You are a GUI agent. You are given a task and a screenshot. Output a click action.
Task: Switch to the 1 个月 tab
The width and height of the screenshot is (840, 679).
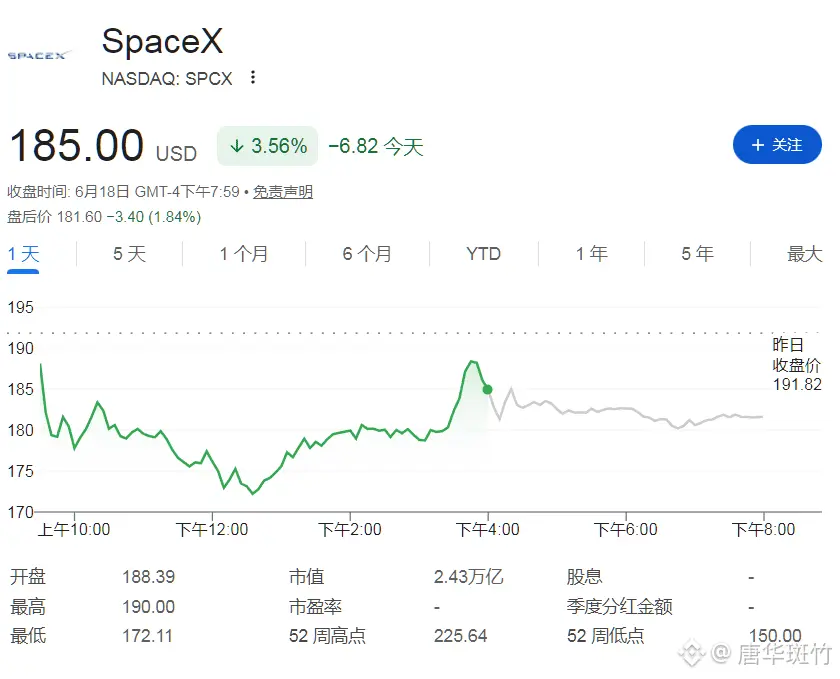tap(244, 253)
